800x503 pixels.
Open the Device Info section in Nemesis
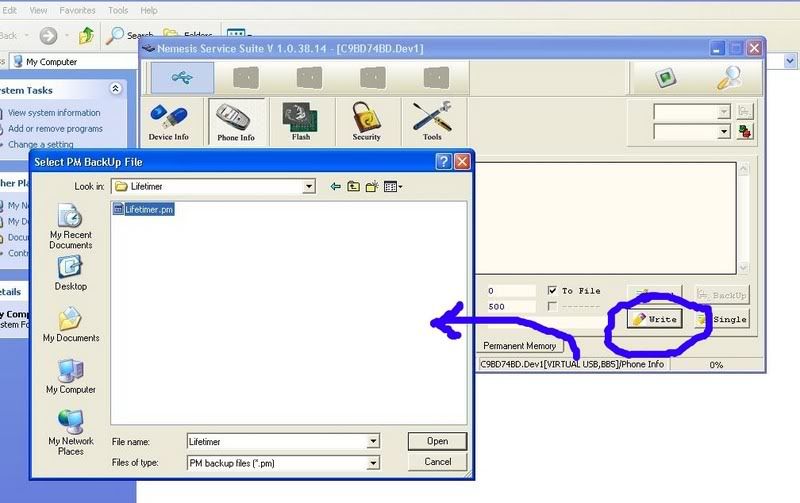tap(168, 122)
